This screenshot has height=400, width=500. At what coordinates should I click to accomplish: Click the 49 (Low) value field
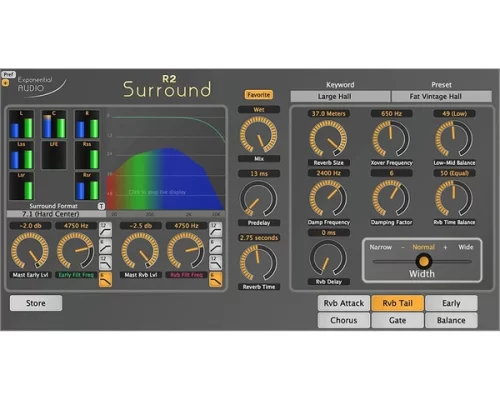[x=454, y=114]
